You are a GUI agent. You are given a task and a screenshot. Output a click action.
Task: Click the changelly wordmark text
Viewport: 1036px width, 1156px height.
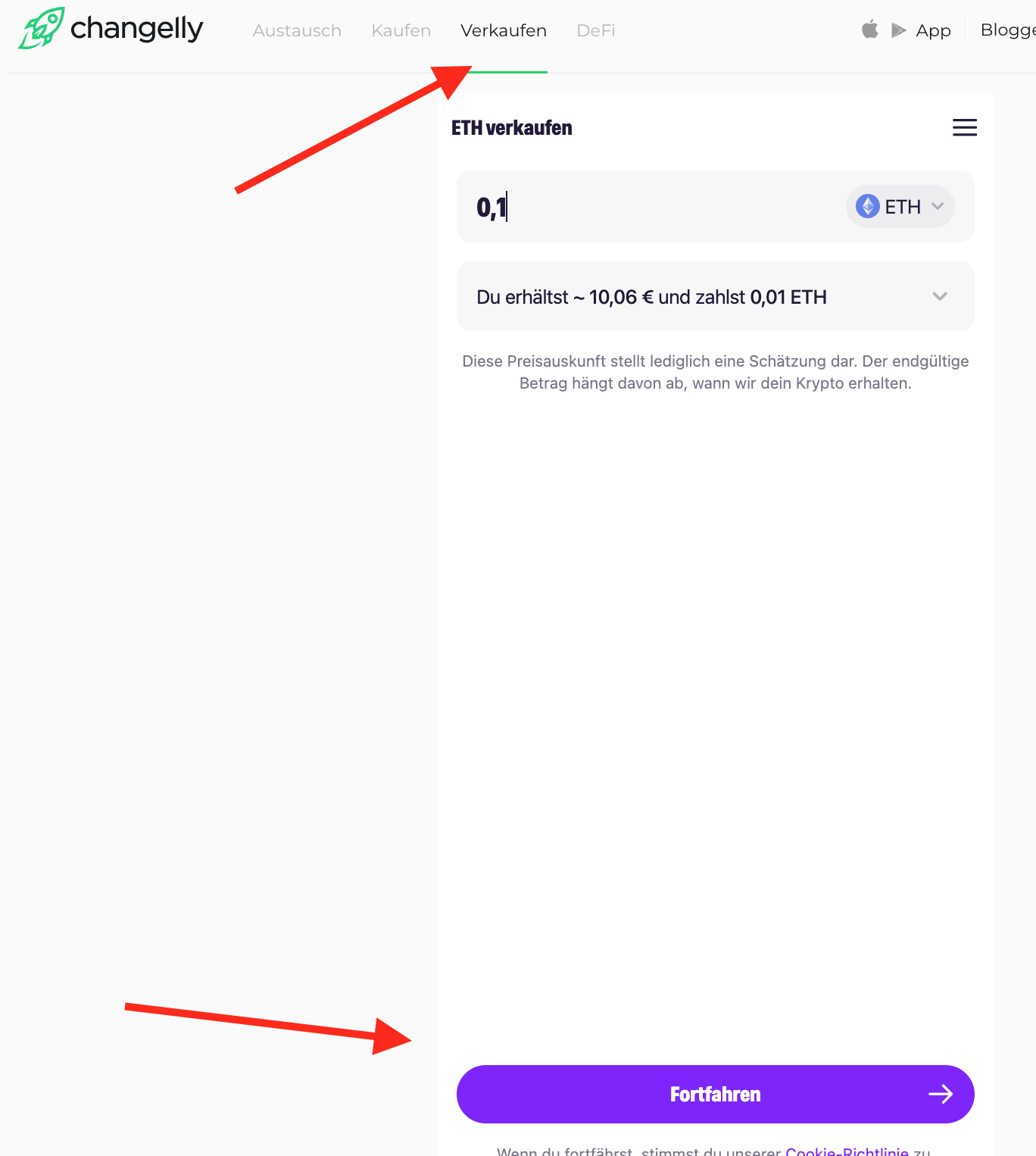point(136,29)
